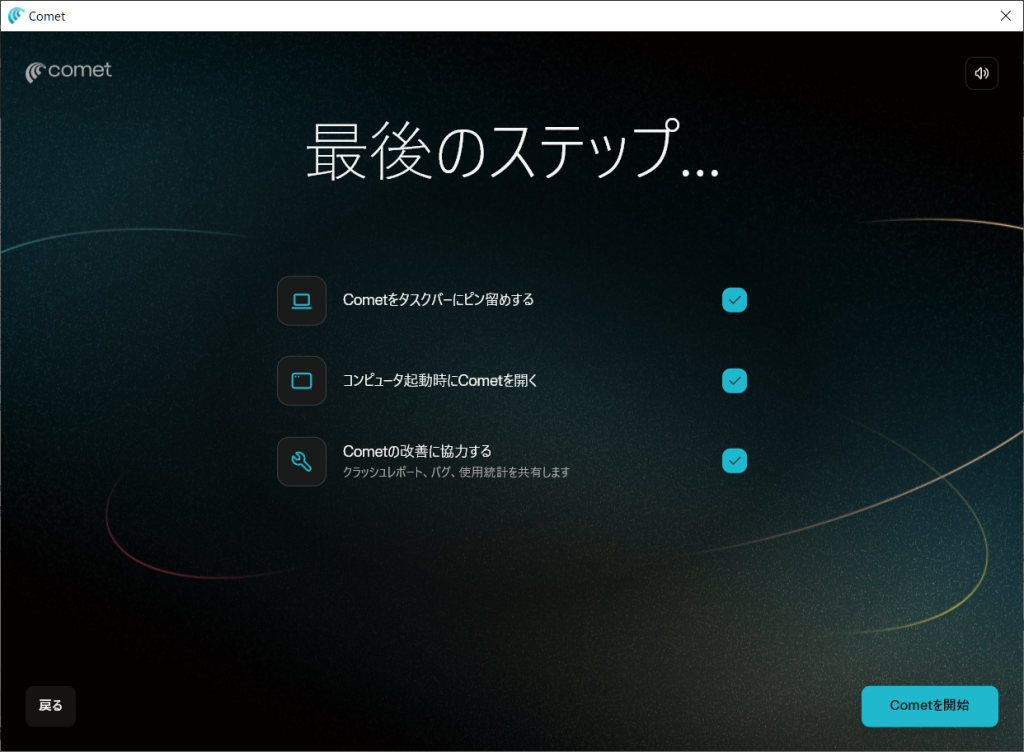
Task: Select the コンピュータ起動時にCometを開く label
Action: point(440,381)
